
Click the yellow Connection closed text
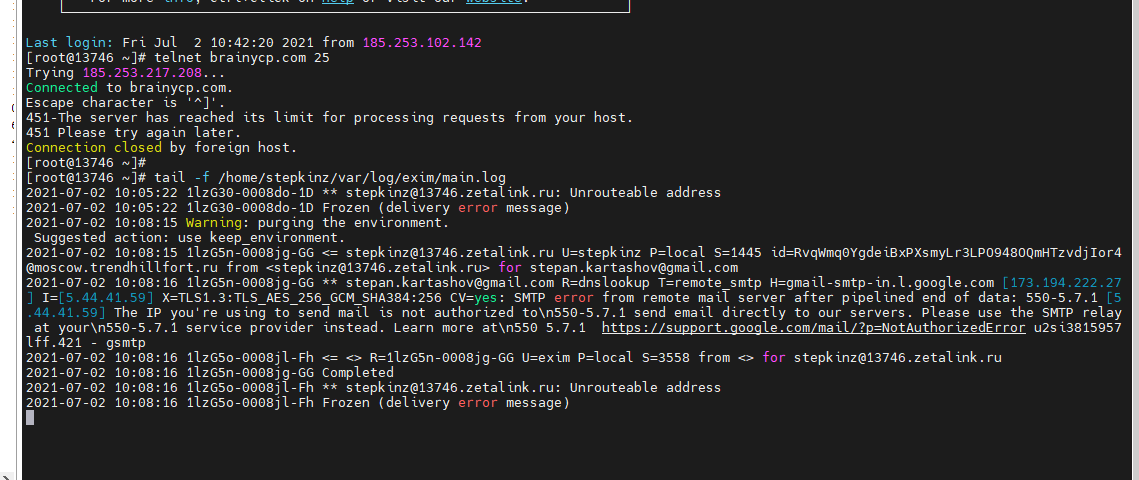click(94, 147)
